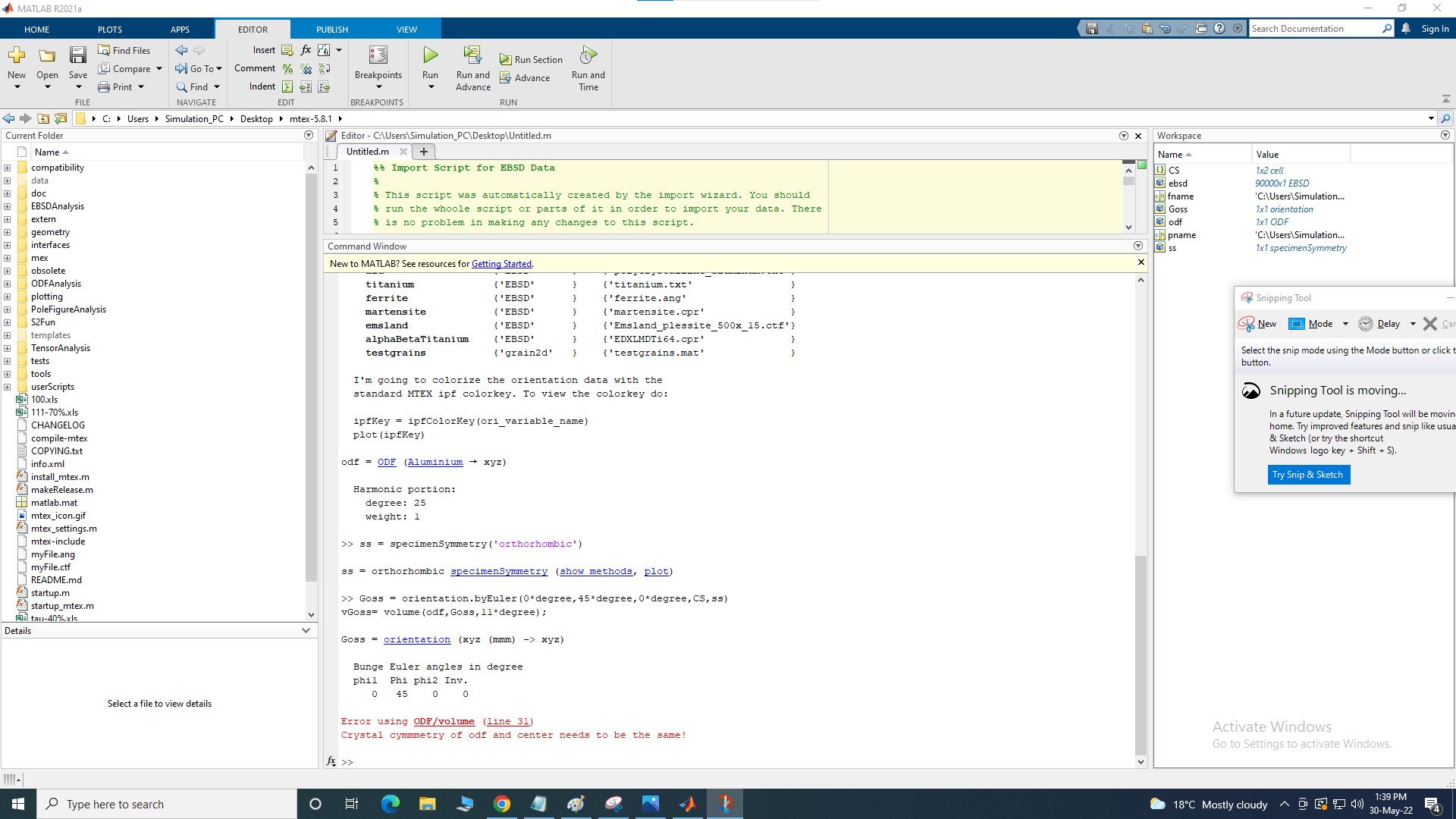Expand the PoleFigureAnalysis folder
This screenshot has width=1456, height=819.
(8, 309)
